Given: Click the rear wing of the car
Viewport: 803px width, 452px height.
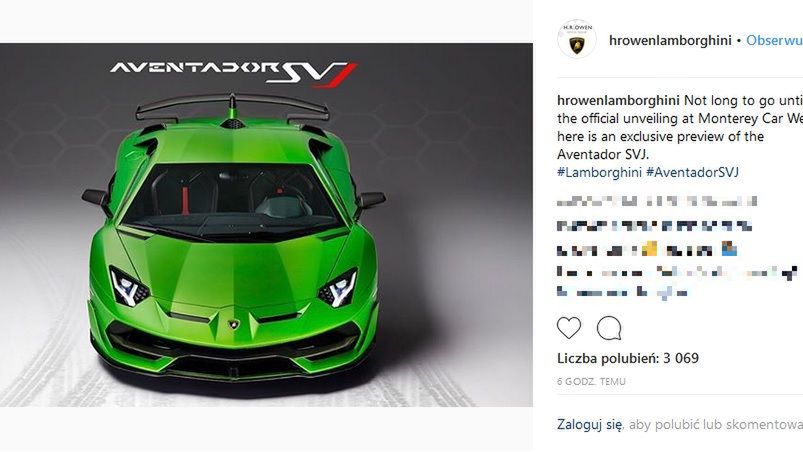Looking at the screenshot, I should click(232, 107).
